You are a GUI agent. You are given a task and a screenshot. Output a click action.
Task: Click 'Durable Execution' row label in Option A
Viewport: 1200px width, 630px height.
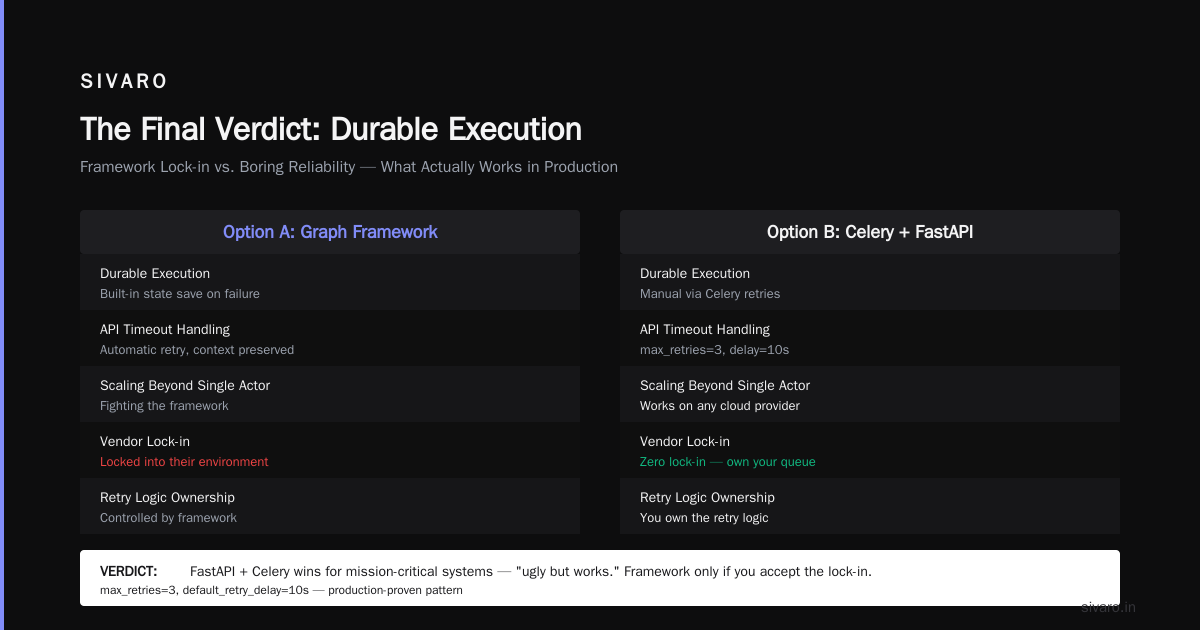[155, 273]
